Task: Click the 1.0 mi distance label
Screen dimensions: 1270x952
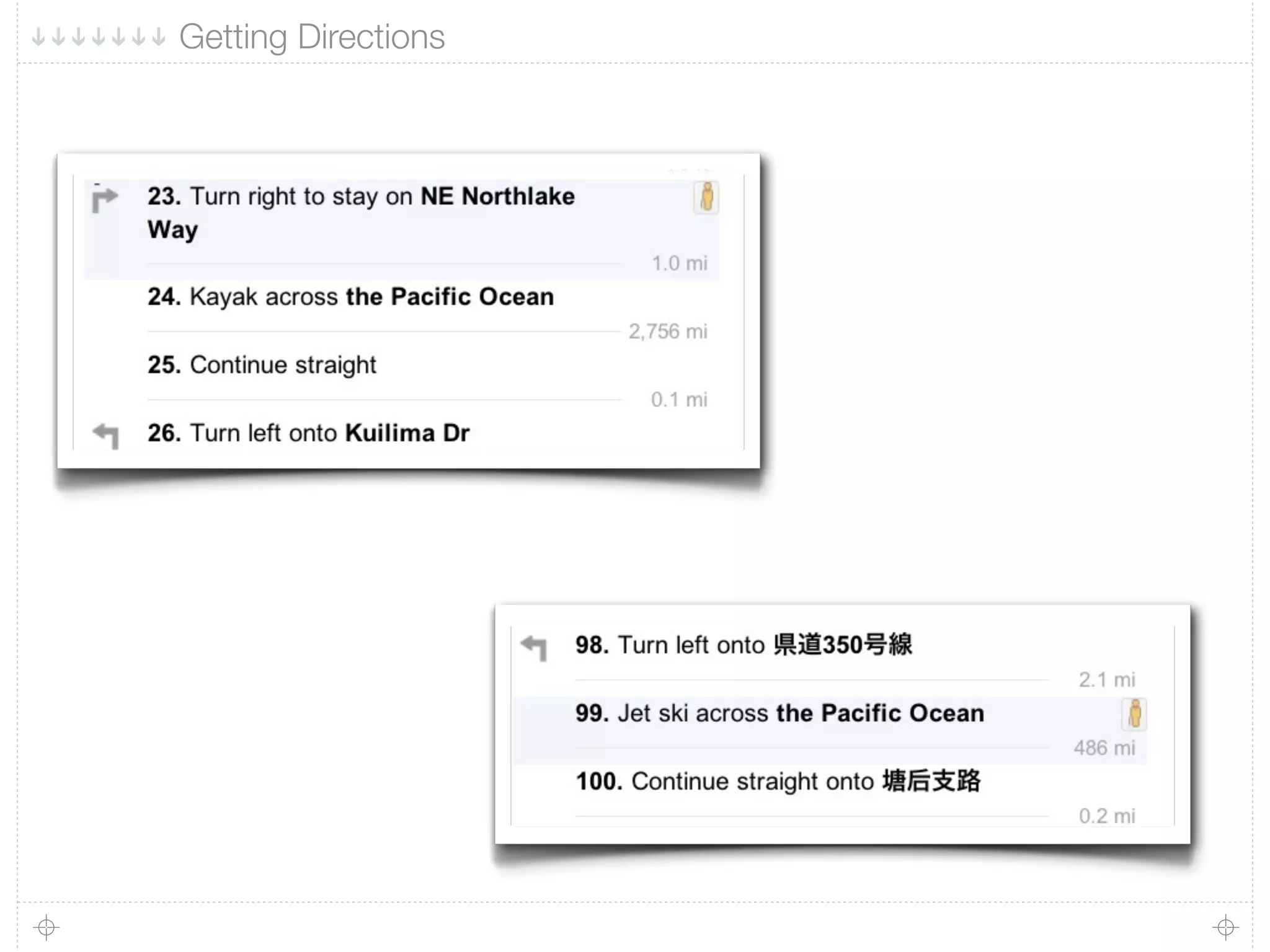Action: coord(680,263)
